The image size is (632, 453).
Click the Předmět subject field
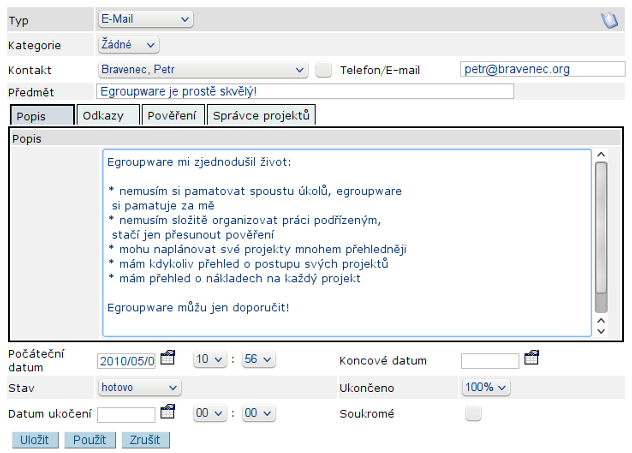click(x=305, y=91)
